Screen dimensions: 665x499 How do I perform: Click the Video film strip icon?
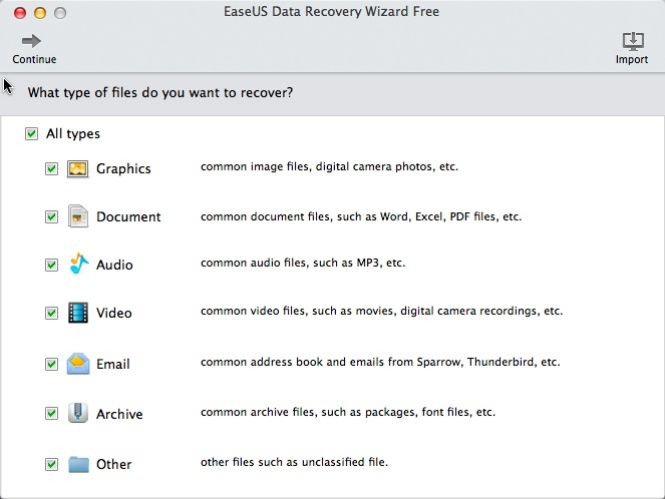tap(78, 312)
